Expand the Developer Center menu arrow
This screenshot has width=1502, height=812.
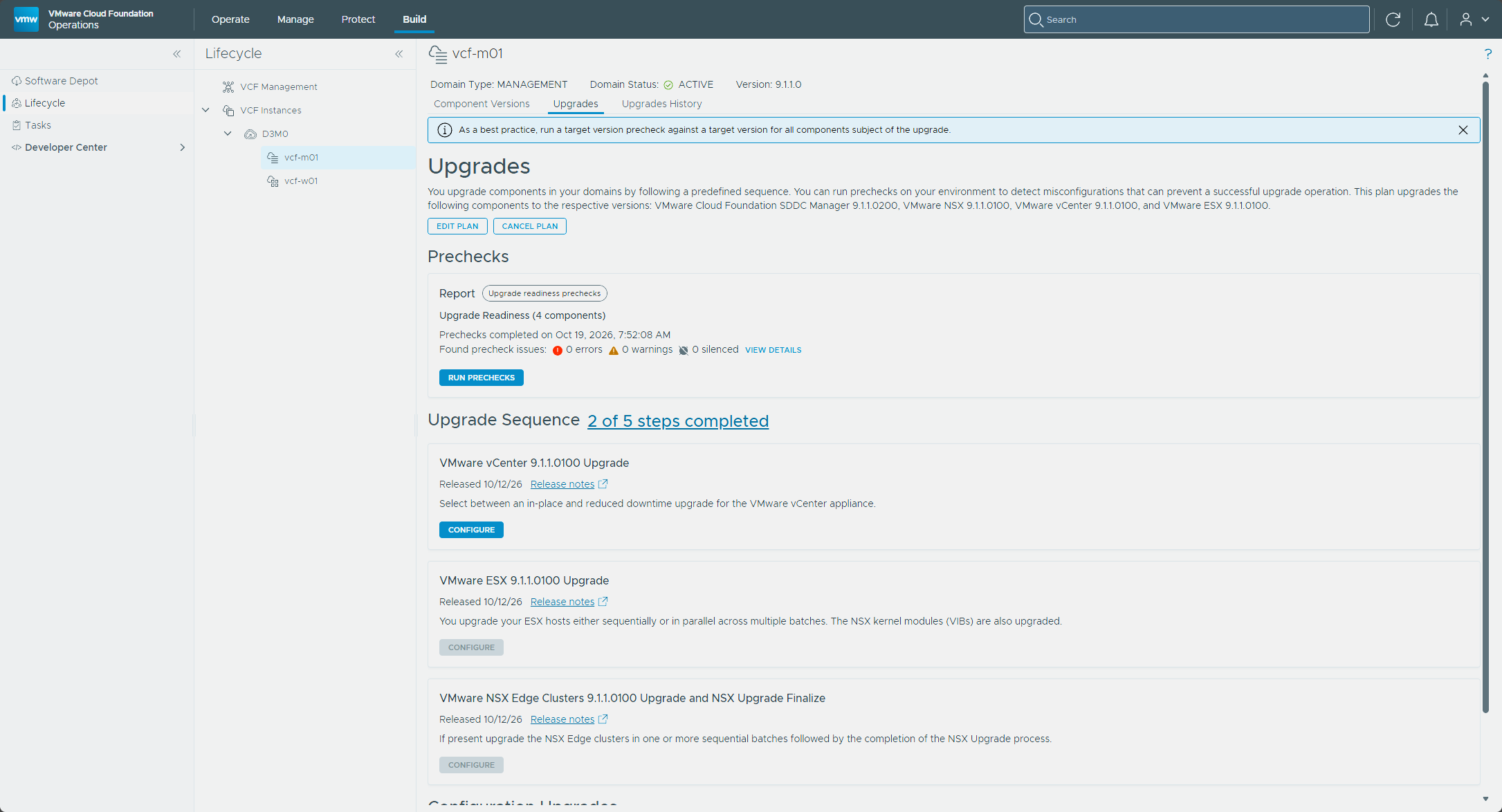[183, 147]
